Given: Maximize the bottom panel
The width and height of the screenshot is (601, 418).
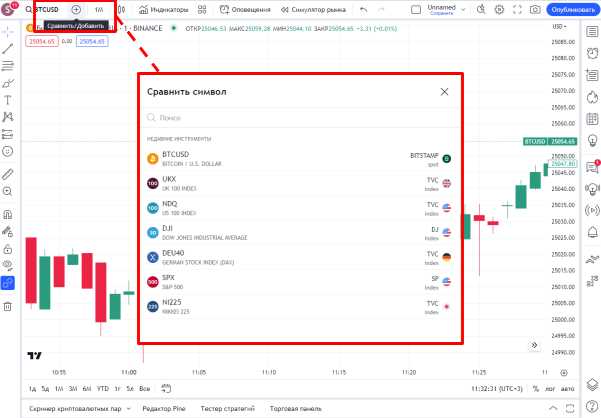Looking at the screenshot, I should coord(570,408).
